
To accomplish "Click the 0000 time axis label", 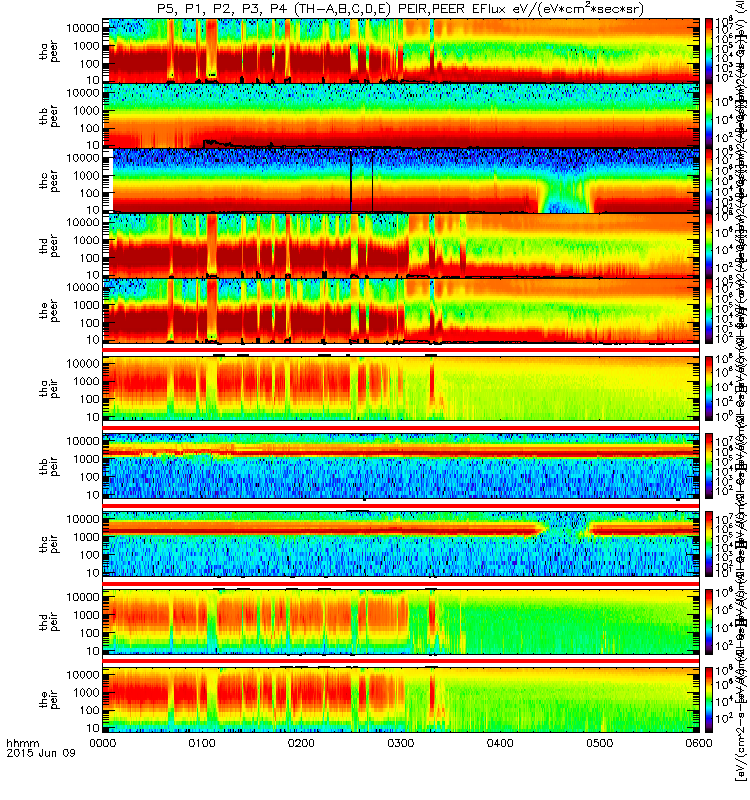I will [103, 743].
